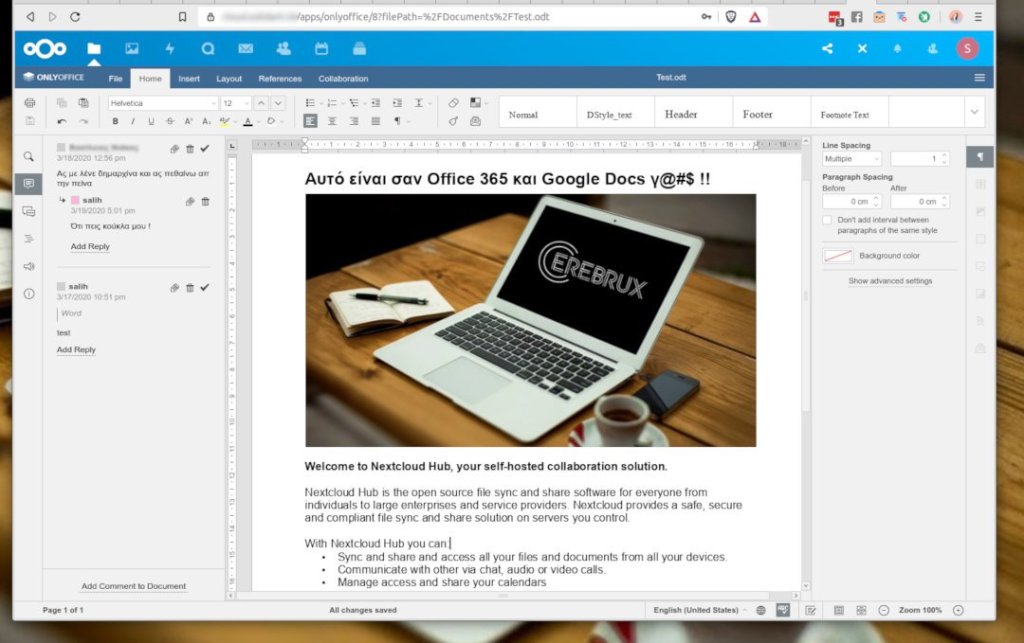Expand the font size dropdown
Screen dimensions: 1024x643
click(x=244, y=102)
